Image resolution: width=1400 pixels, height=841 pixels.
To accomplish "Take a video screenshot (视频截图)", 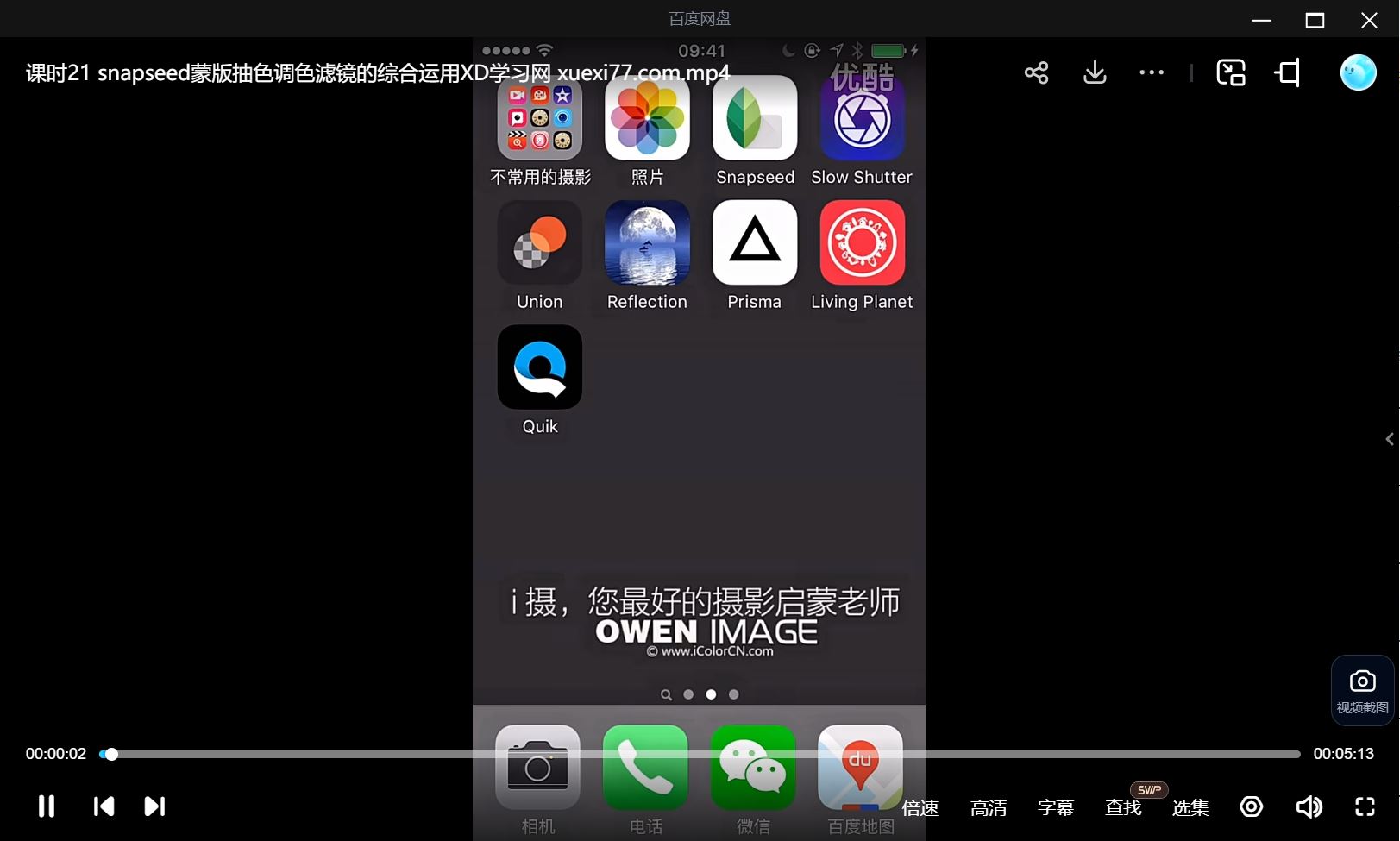I will pos(1362,690).
